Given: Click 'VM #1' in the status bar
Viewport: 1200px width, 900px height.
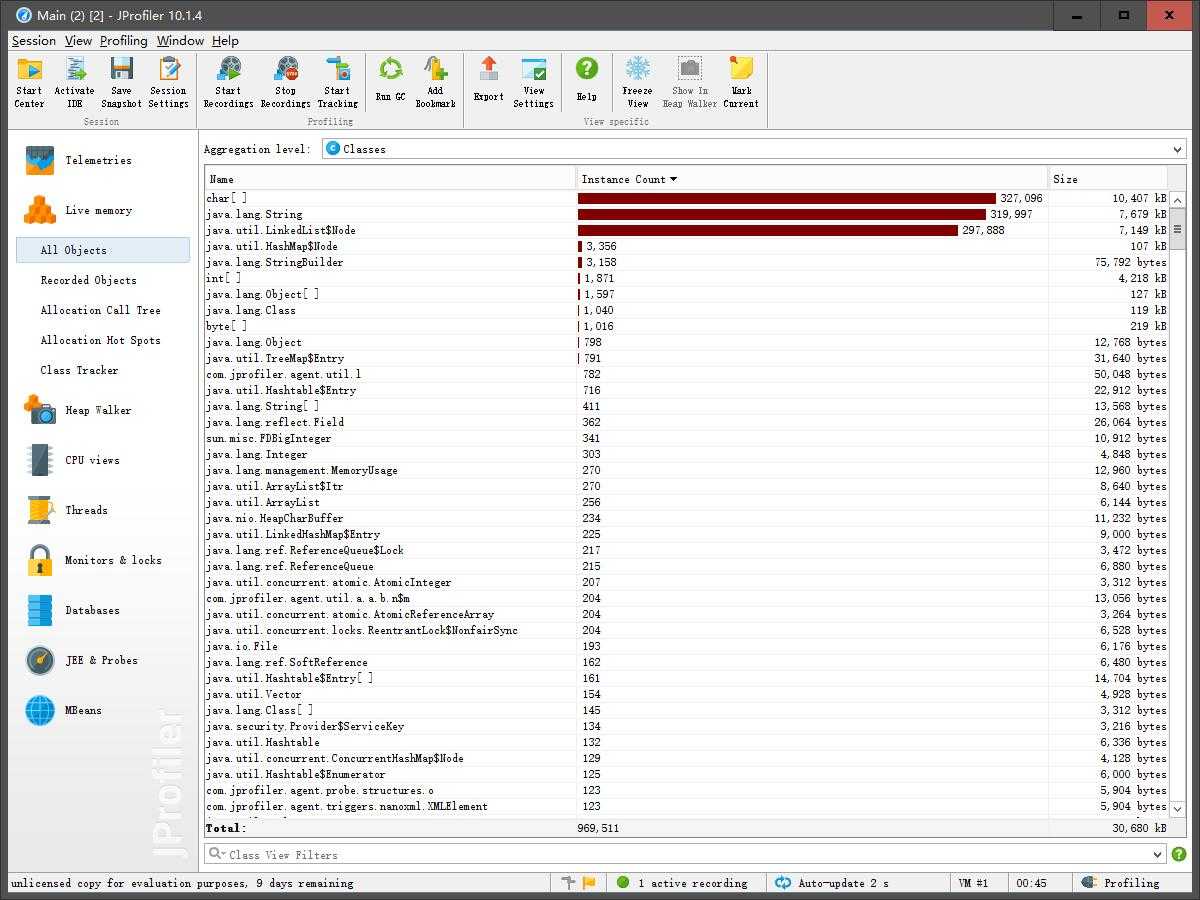Looking at the screenshot, I should 973,883.
